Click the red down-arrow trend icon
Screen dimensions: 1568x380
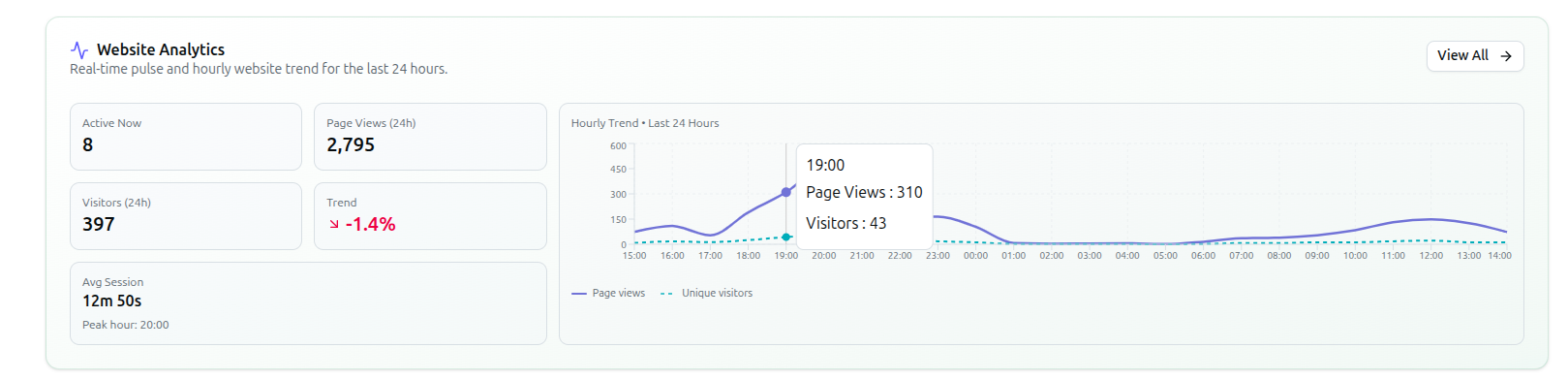pos(334,224)
